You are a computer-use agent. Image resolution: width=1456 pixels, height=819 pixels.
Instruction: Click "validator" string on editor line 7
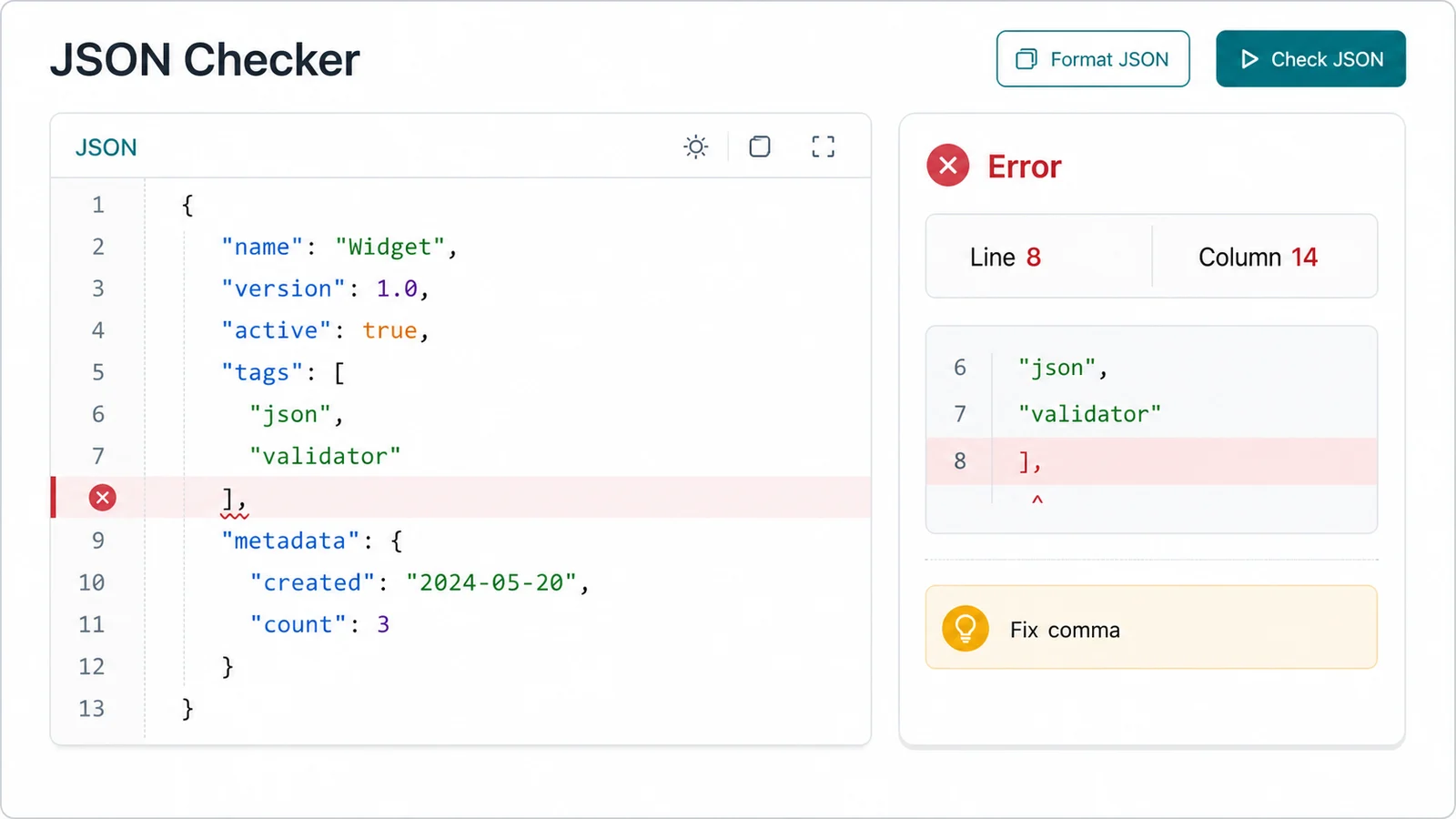[x=326, y=456]
